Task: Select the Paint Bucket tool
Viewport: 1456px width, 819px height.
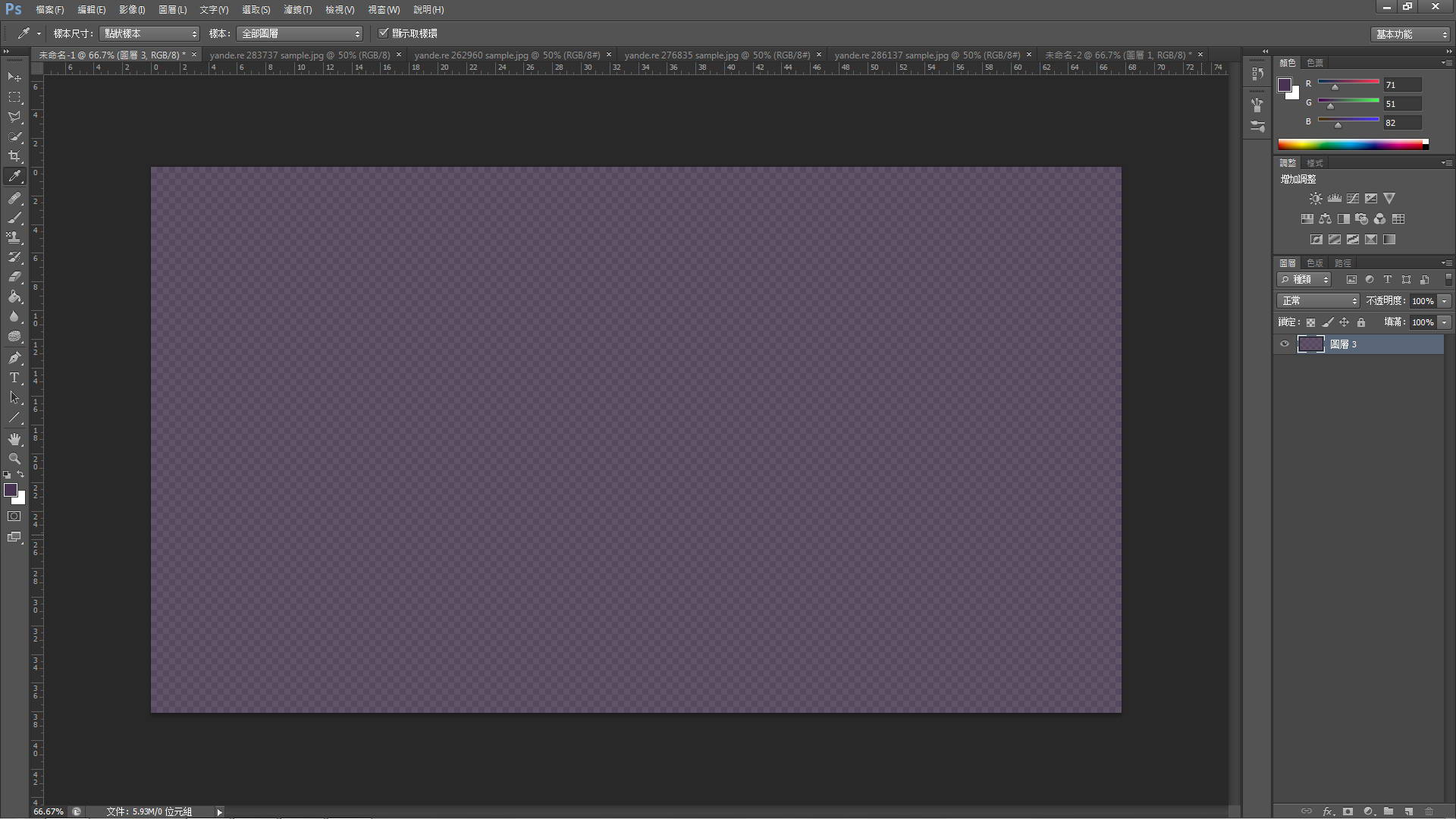Action: [x=14, y=297]
